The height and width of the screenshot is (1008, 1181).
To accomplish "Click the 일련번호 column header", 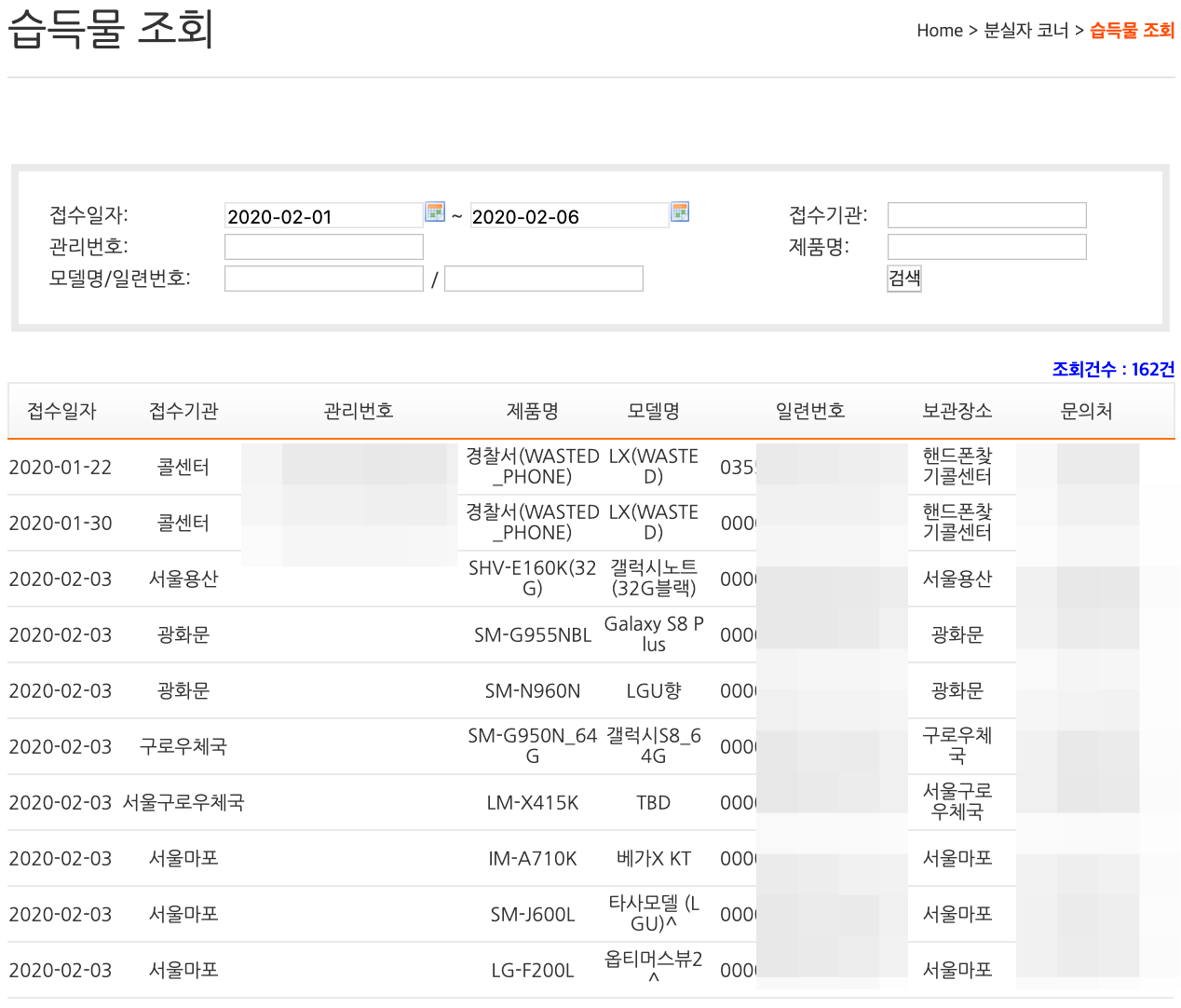I will click(x=810, y=411).
